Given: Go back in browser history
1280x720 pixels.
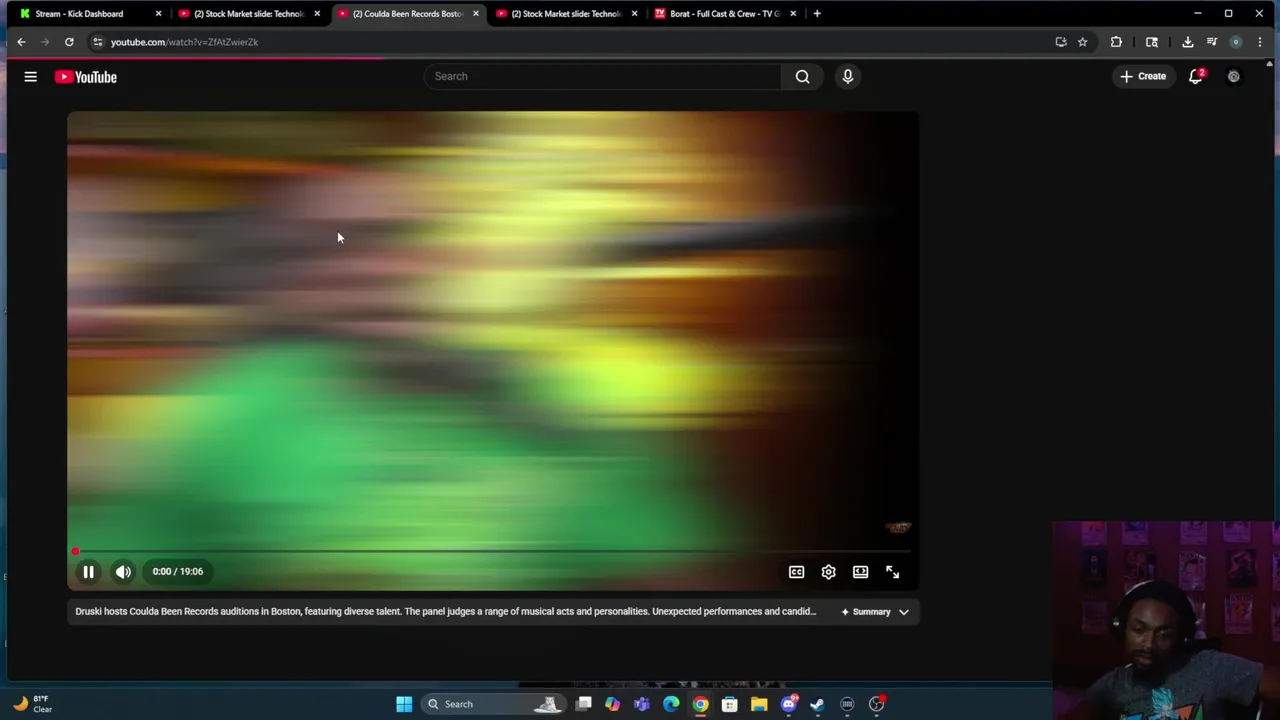Looking at the screenshot, I should pos(21,42).
